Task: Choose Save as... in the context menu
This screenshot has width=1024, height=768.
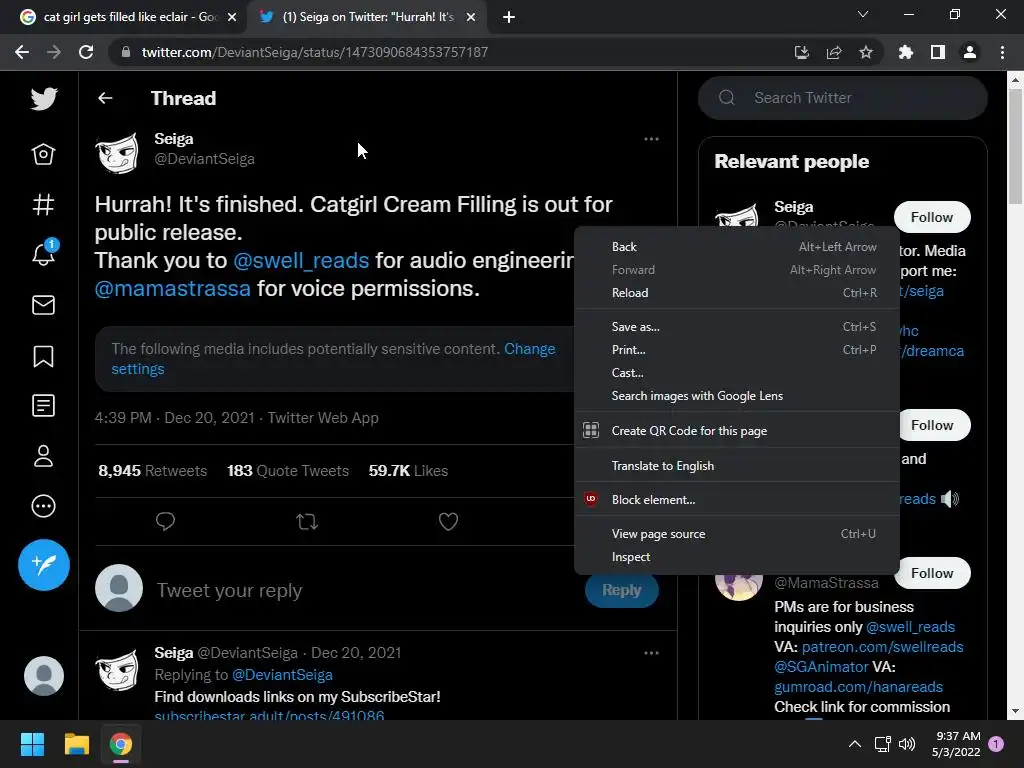Action: click(x=737, y=327)
